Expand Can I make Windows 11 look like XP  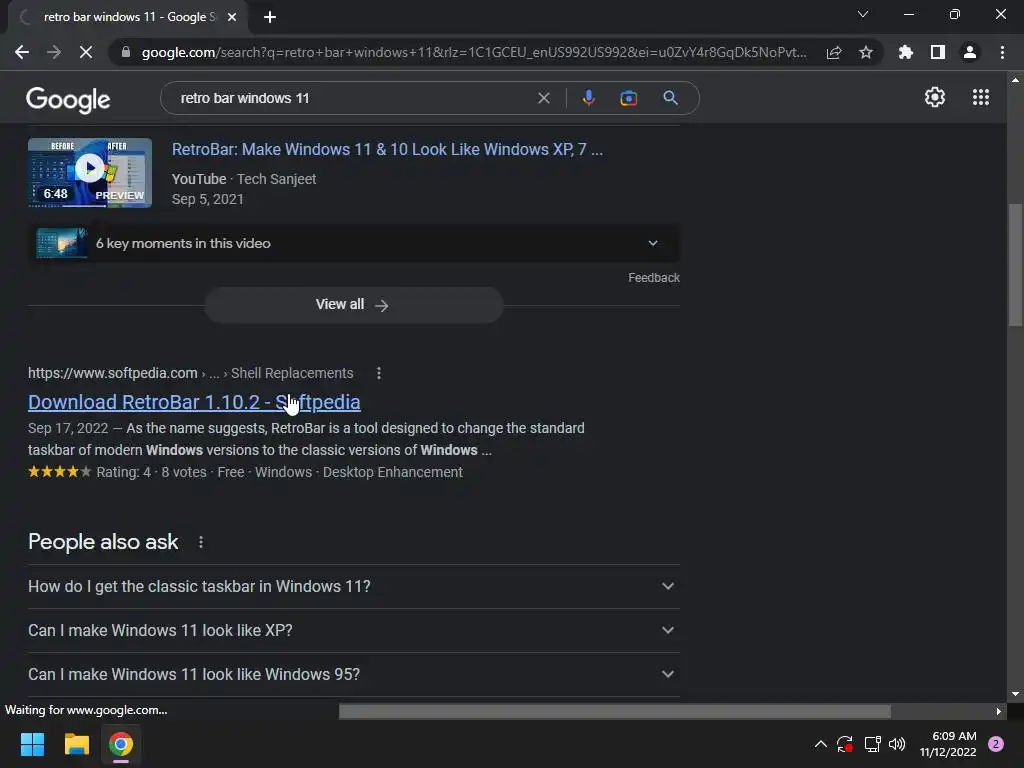pos(353,630)
